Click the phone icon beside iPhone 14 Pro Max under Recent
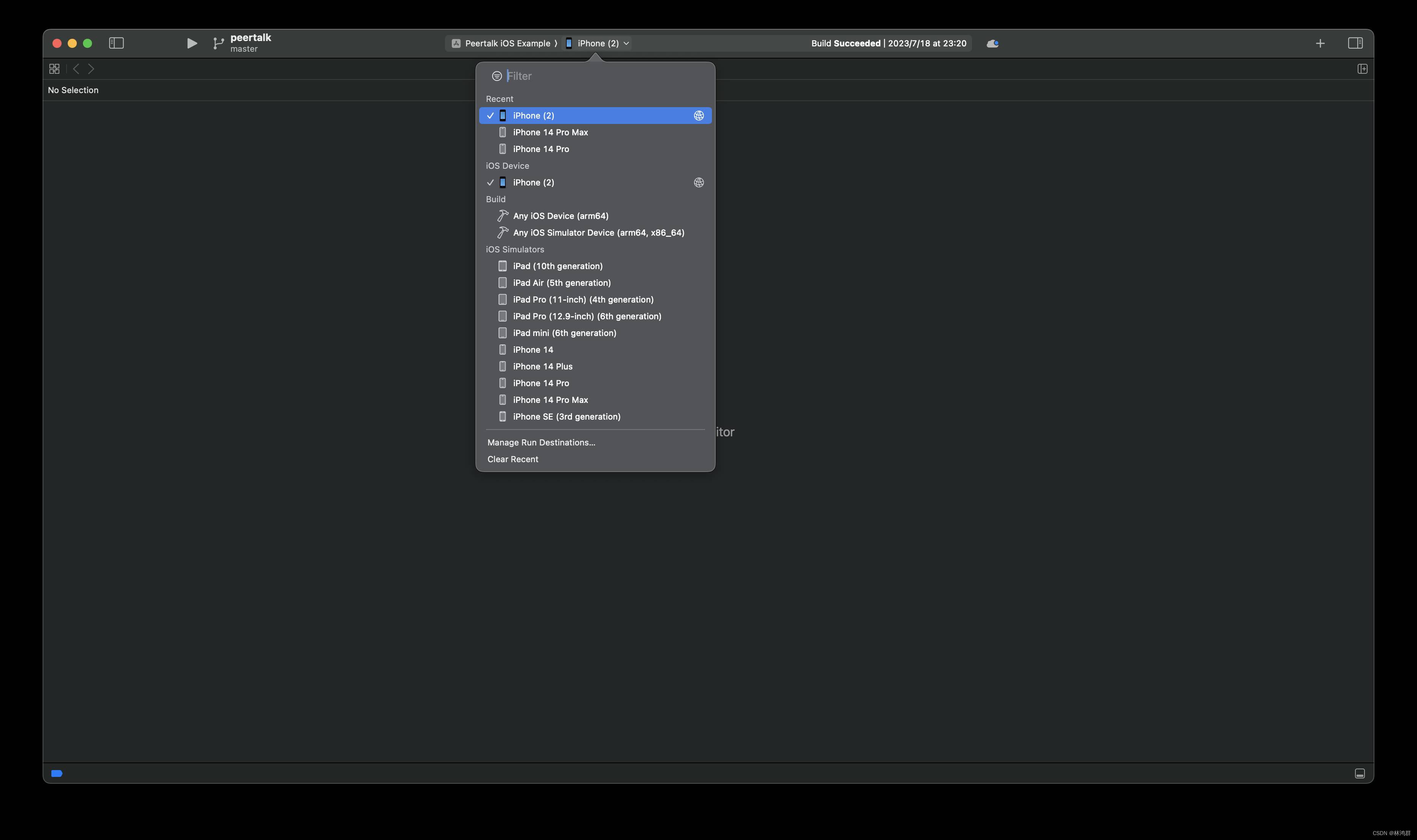The height and width of the screenshot is (840, 1417). (502, 132)
